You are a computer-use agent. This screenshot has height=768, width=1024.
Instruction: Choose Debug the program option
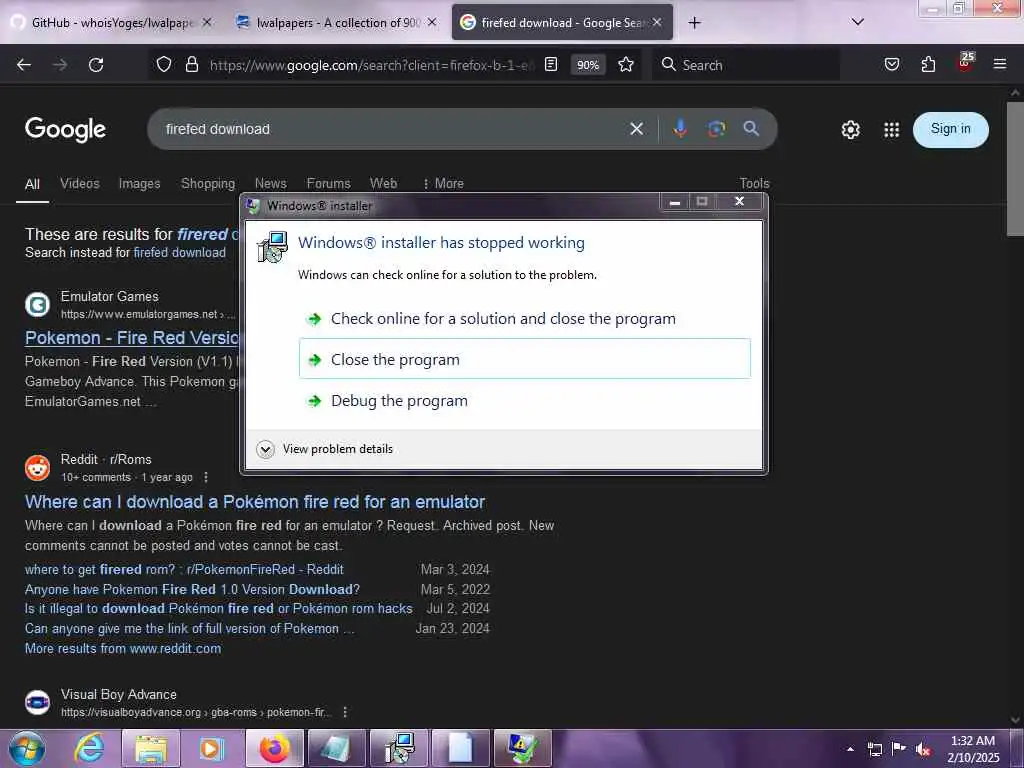(x=525, y=400)
